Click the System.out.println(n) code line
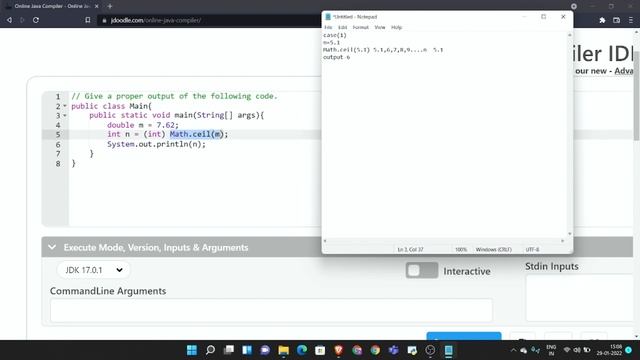This screenshot has height=360, width=640. pos(156,144)
